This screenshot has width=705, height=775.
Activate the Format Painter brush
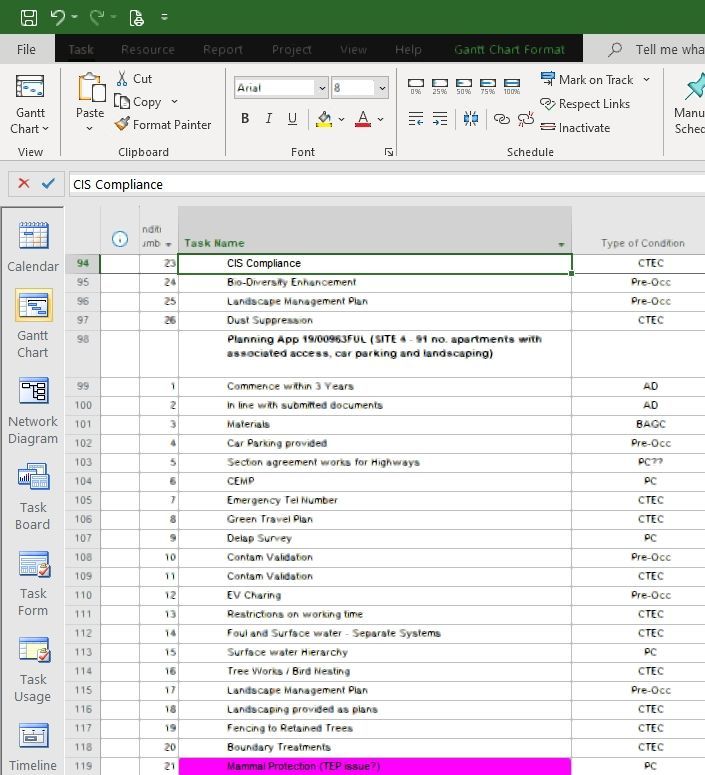coord(163,125)
